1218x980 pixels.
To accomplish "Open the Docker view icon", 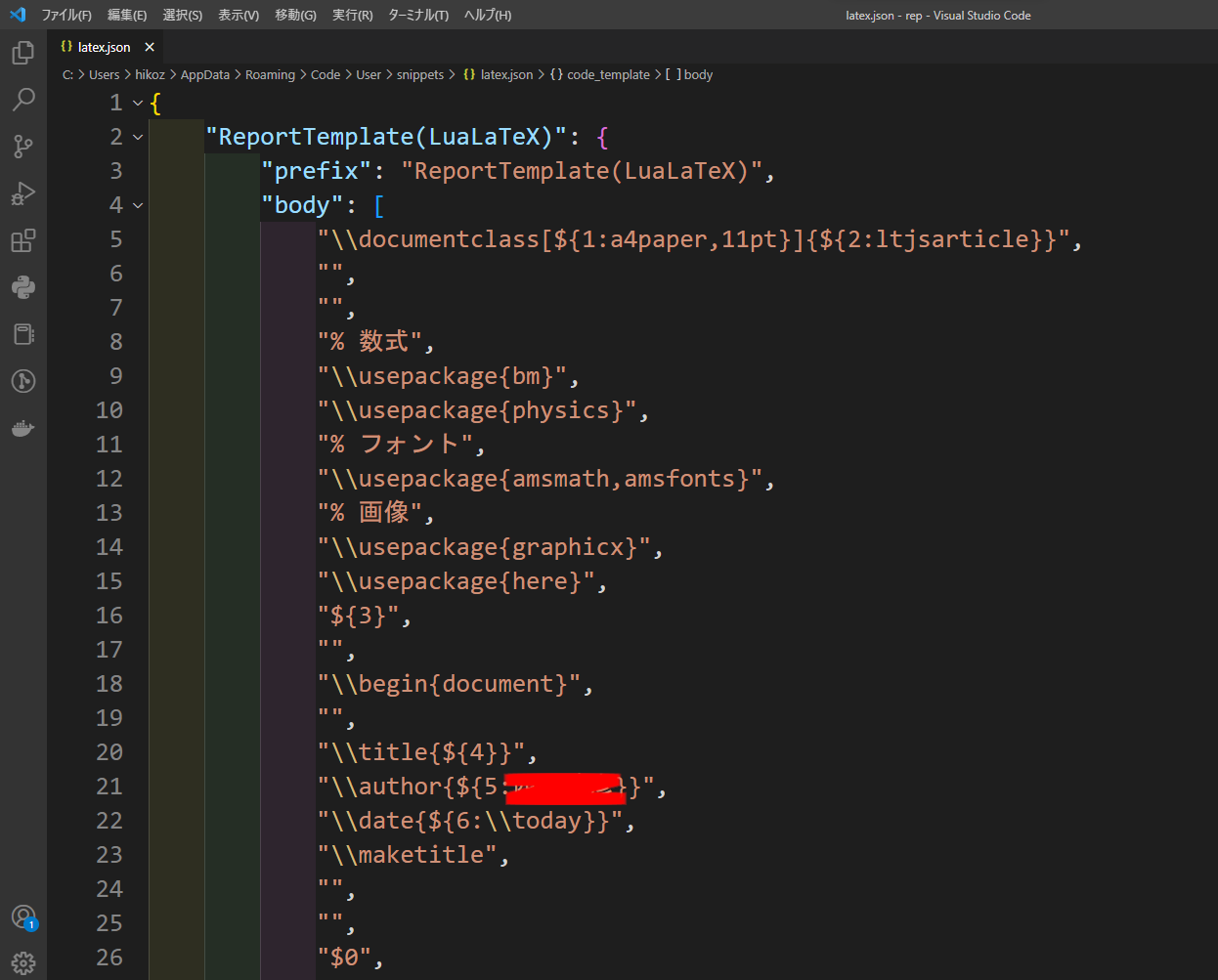I will [x=23, y=428].
